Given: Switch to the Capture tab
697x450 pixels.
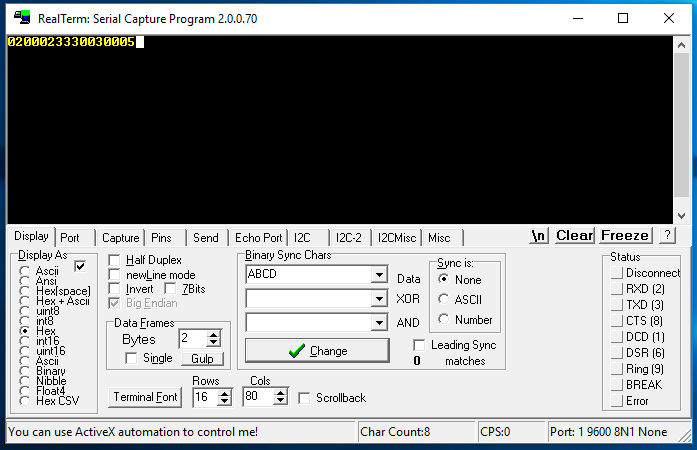Looking at the screenshot, I should (120, 238).
